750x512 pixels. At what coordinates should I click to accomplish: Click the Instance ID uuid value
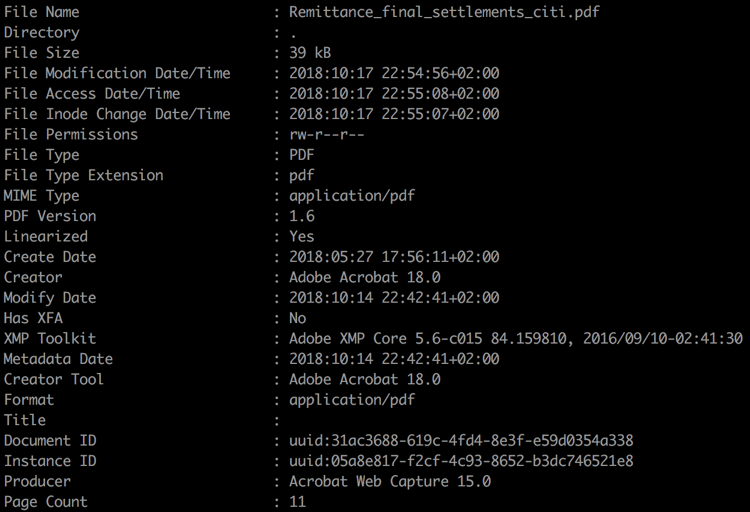point(461,461)
